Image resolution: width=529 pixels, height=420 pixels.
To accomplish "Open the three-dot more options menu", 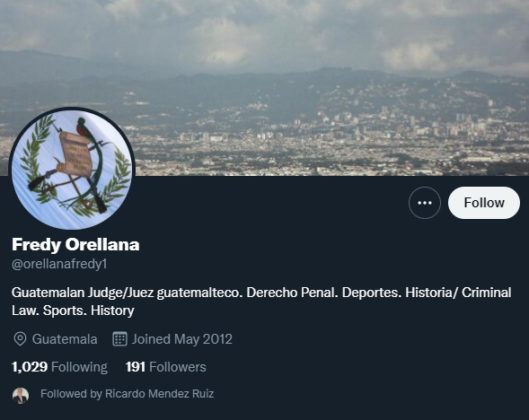I will 424,203.
